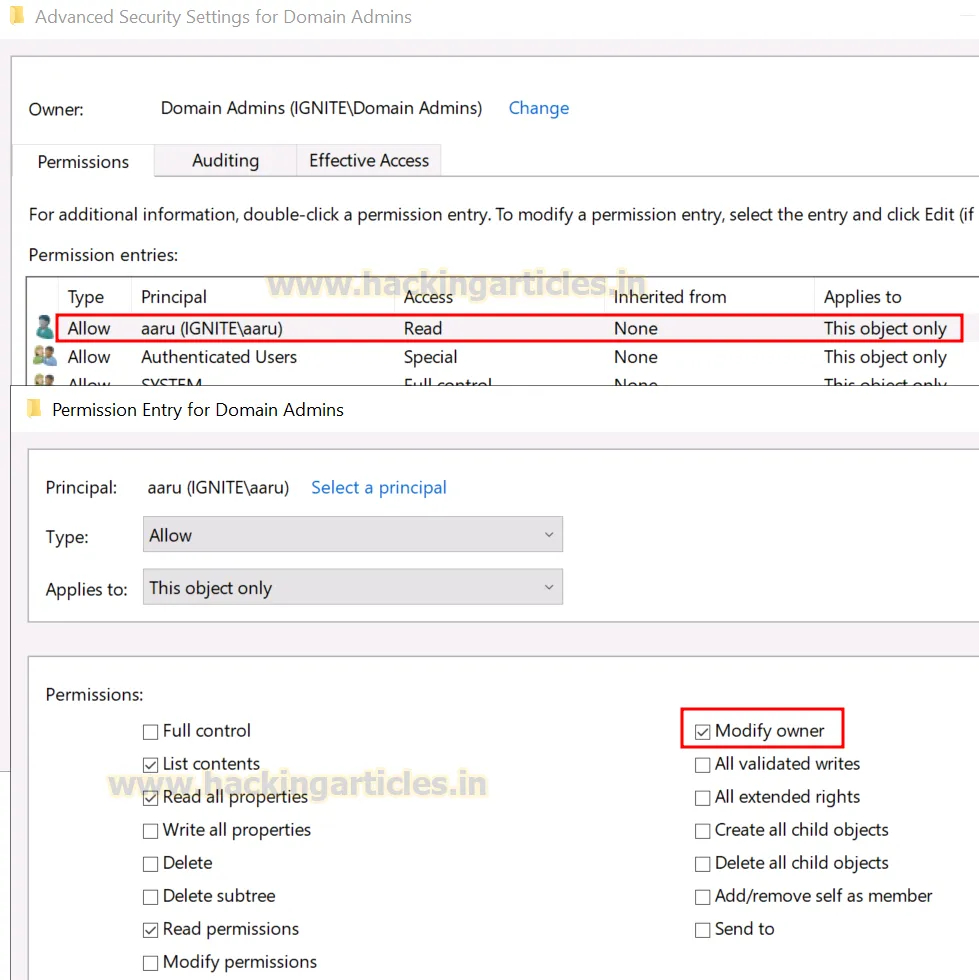979x980 pixels.
Task: Enable the Full control checkbox
Action: pos(150,730)
